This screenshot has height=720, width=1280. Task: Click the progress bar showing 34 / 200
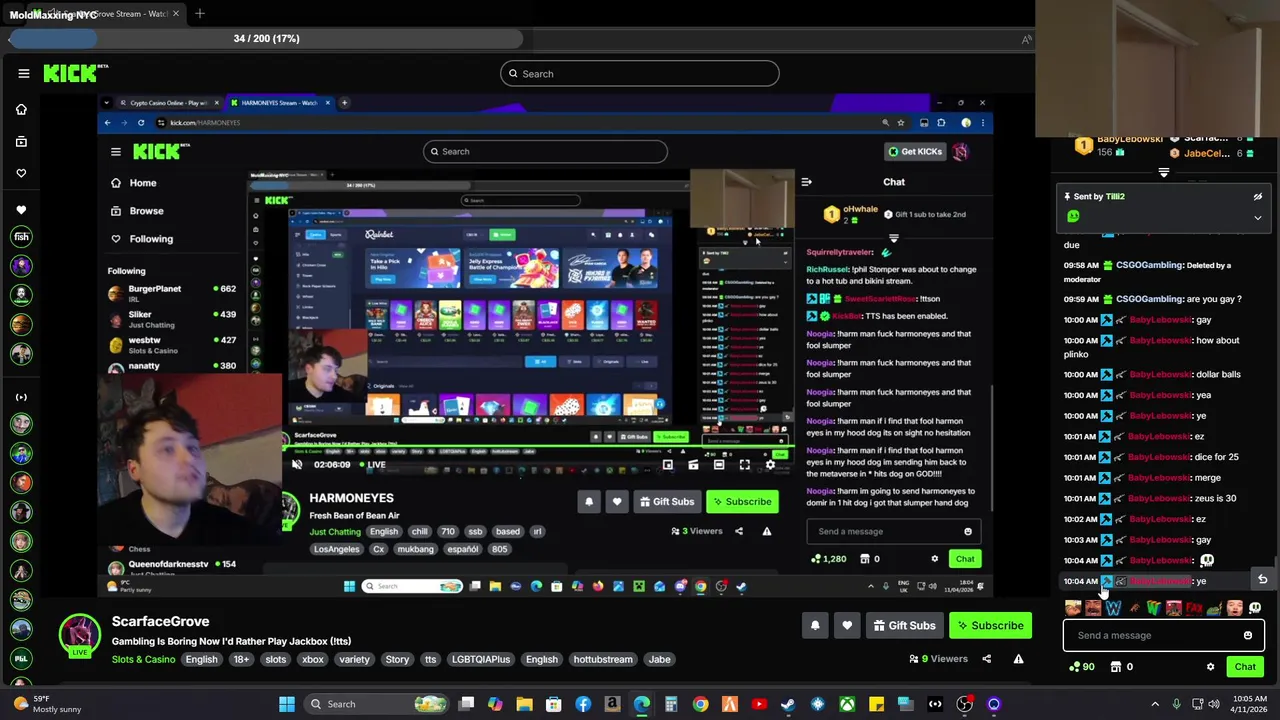coord(266,38)
